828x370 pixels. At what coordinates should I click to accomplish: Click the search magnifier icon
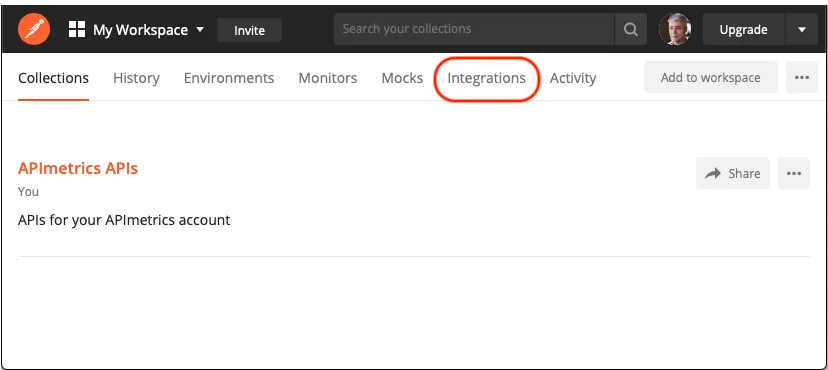tap(631, 30)
